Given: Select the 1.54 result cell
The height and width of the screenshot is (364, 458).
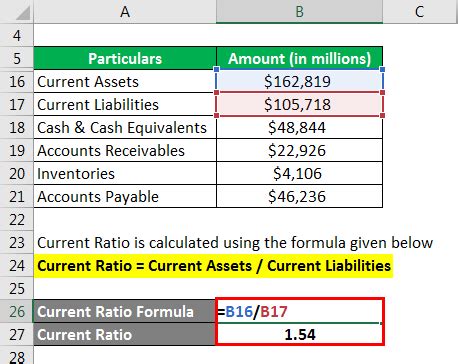Looking at the screenshot, I should (x=299, y=334).
